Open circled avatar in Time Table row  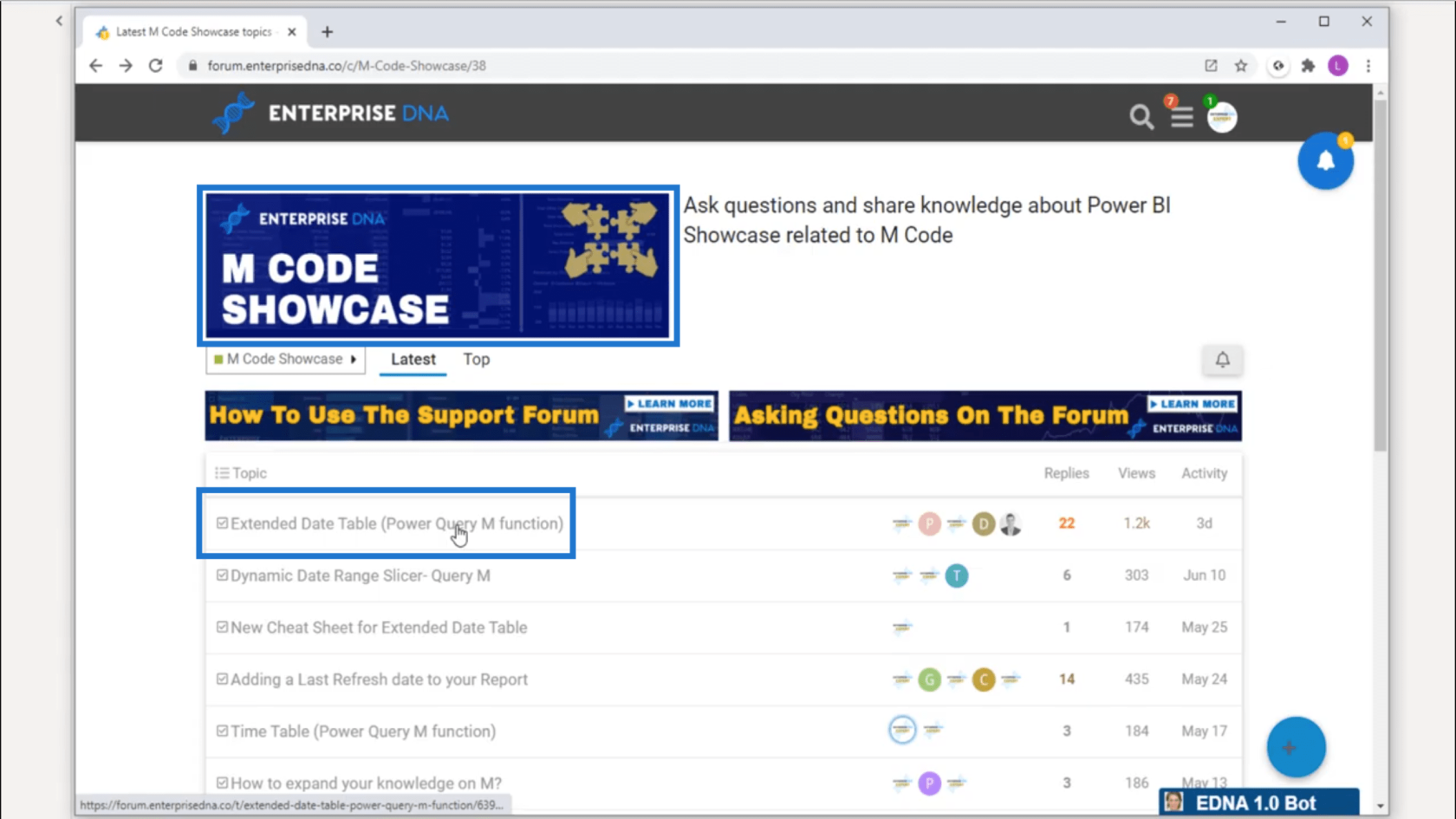click(x=902, y=730)
